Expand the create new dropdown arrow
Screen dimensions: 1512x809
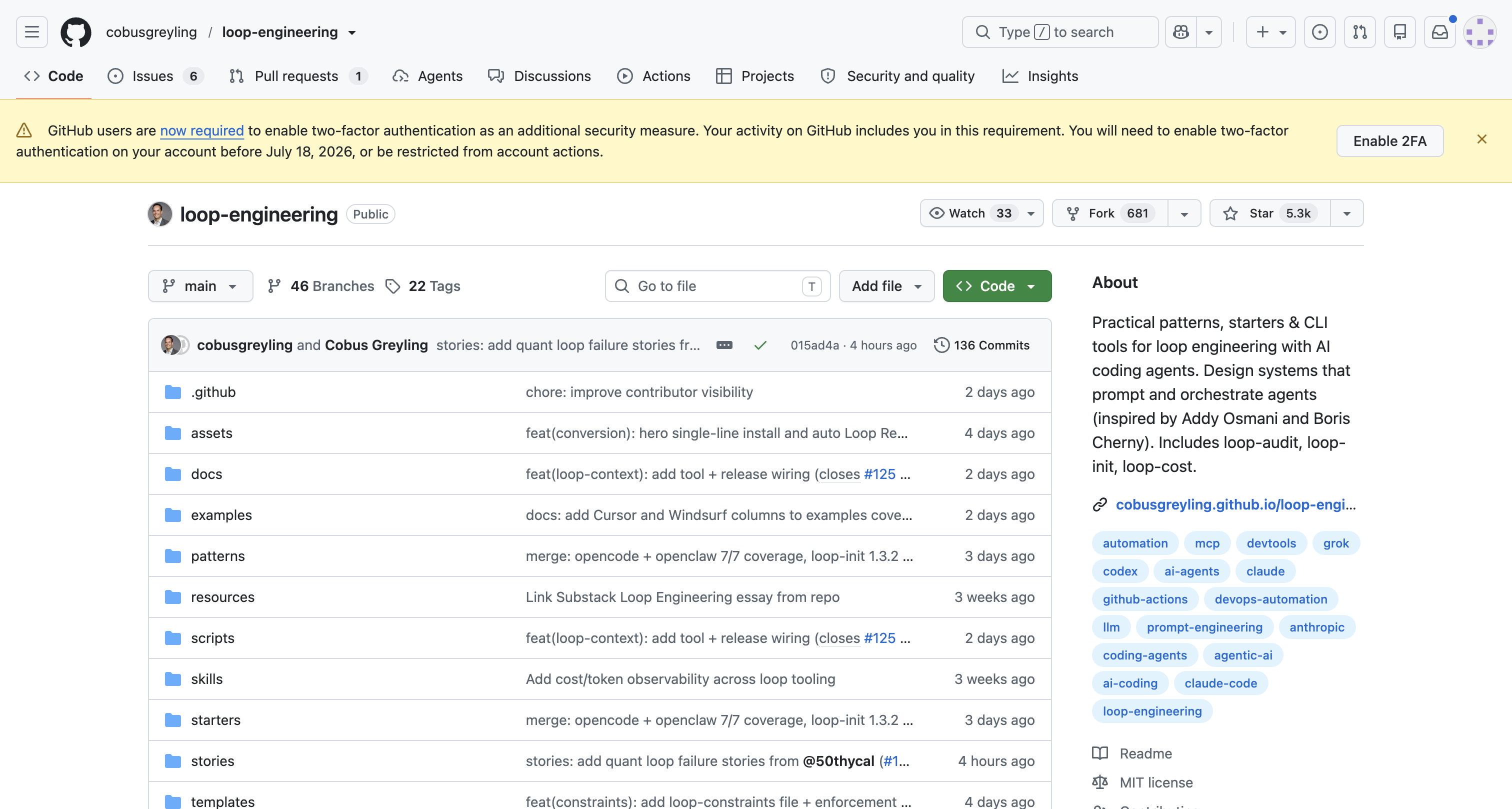click(x=1283, y=32)
